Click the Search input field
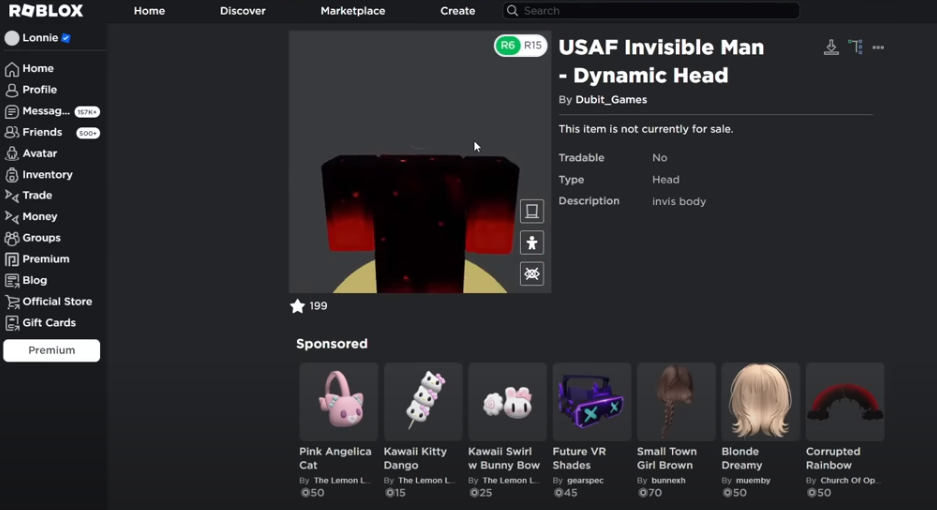This screenshot has width=937, height=510. click(x=651, y=11)
